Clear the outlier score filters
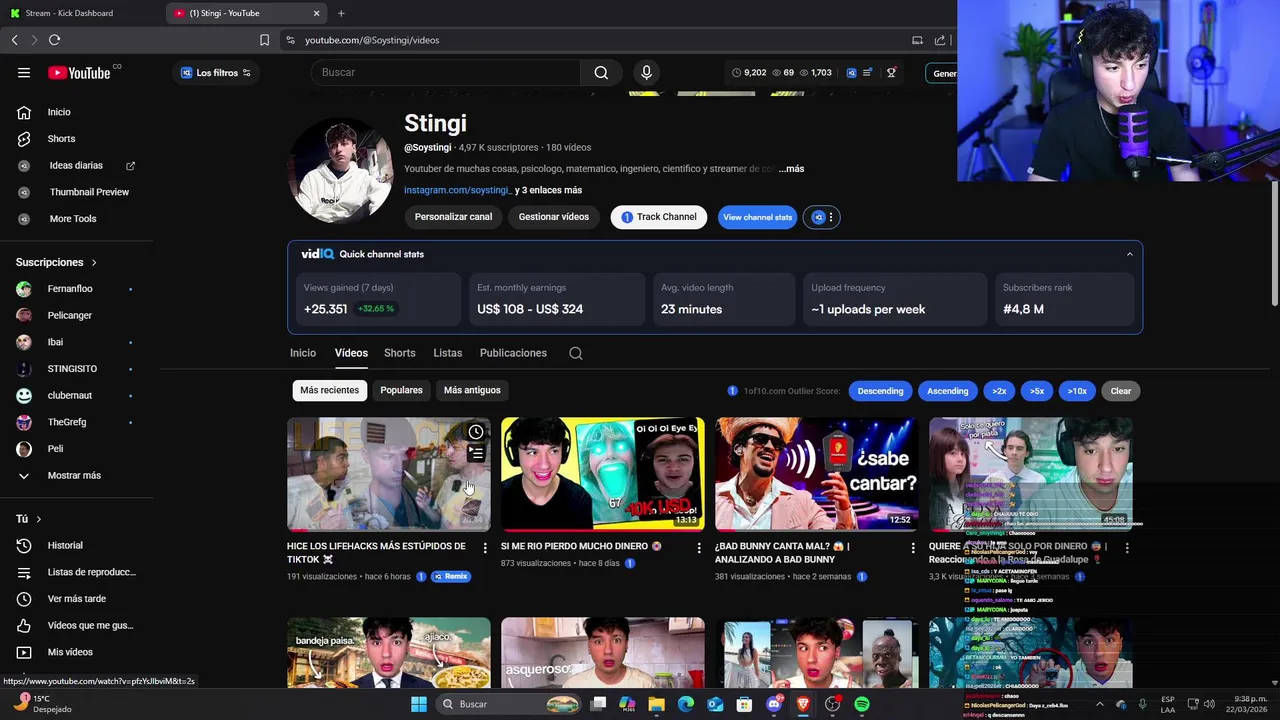Image resolution: width=1280 pixels, height=720 pixels. point(1121,391)
